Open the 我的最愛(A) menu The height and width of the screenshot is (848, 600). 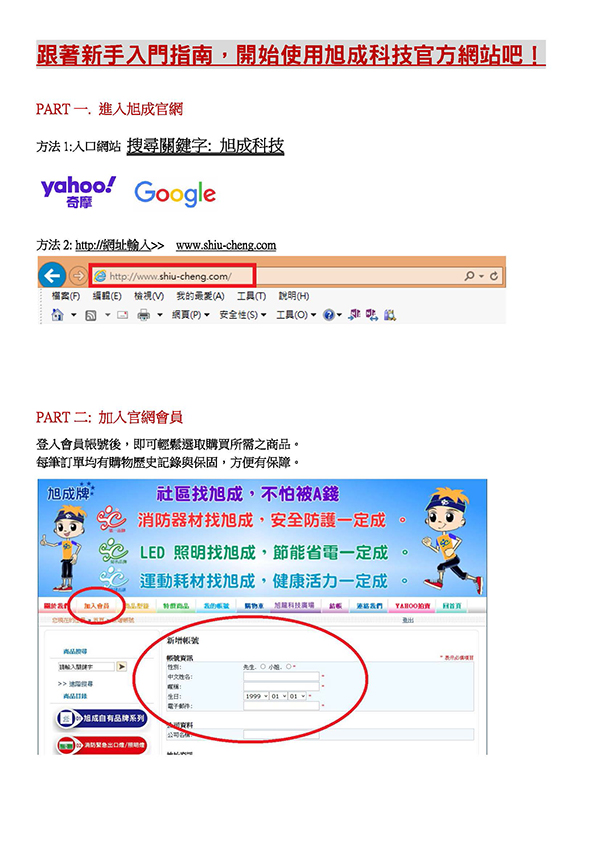200,296
